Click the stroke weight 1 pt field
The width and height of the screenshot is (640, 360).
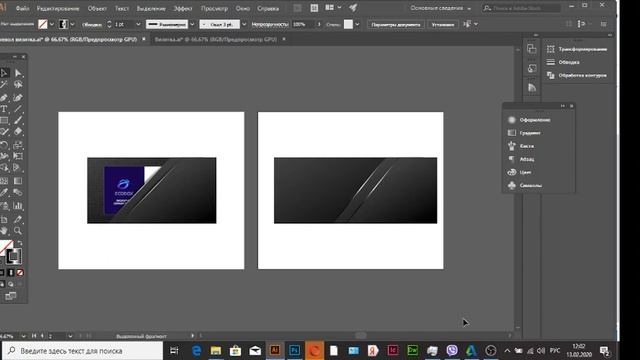tap(123, 24)
